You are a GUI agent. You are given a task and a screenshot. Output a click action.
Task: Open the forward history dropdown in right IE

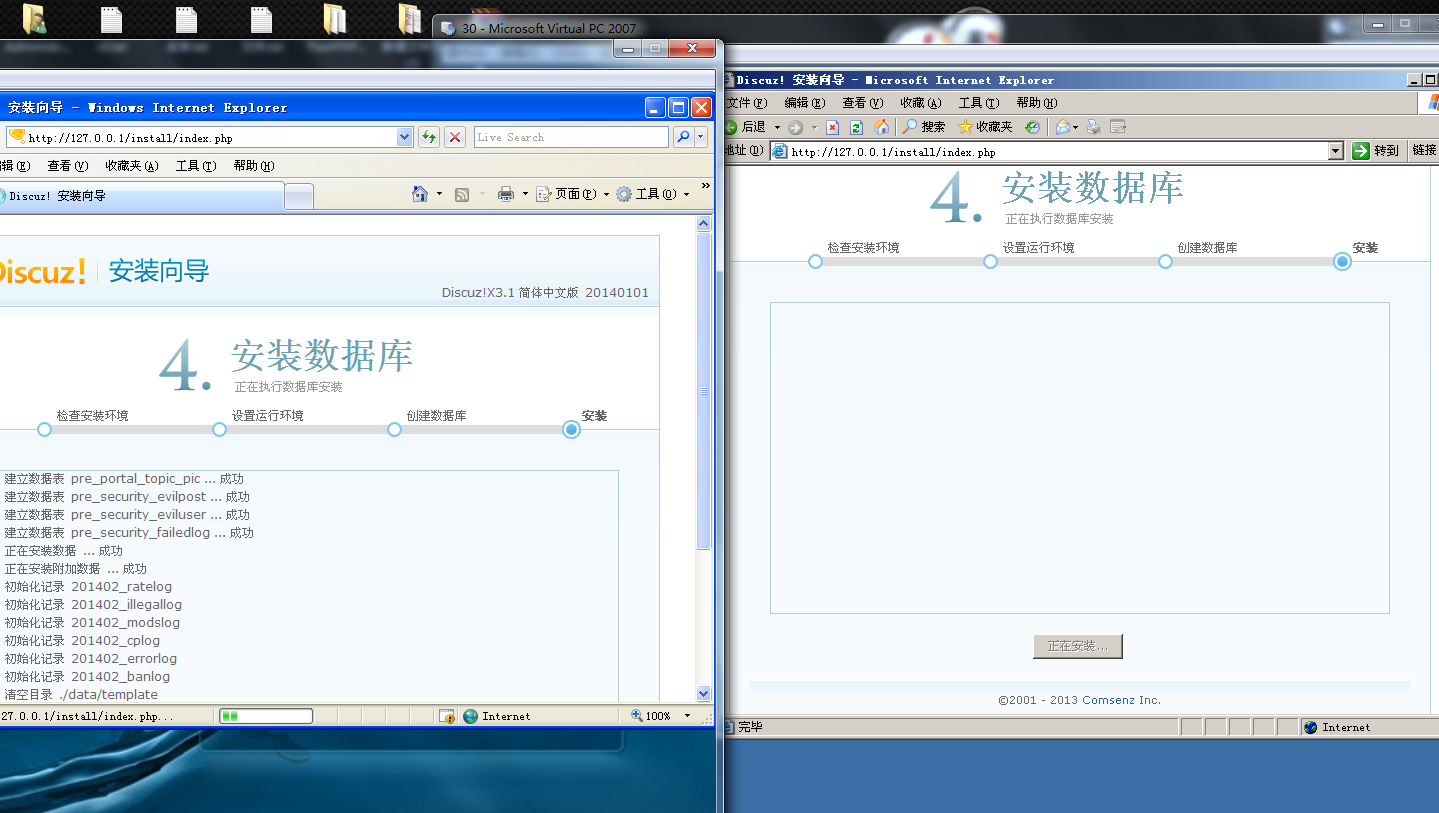point(814,127)
